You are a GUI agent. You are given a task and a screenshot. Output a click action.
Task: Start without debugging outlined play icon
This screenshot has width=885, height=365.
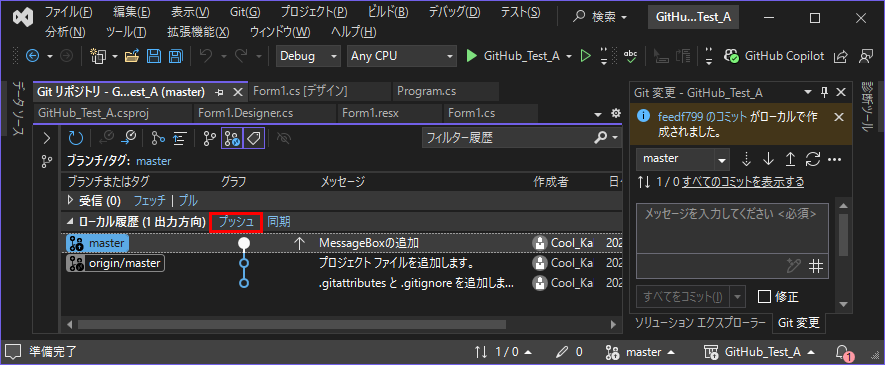[x=586, y=56]
